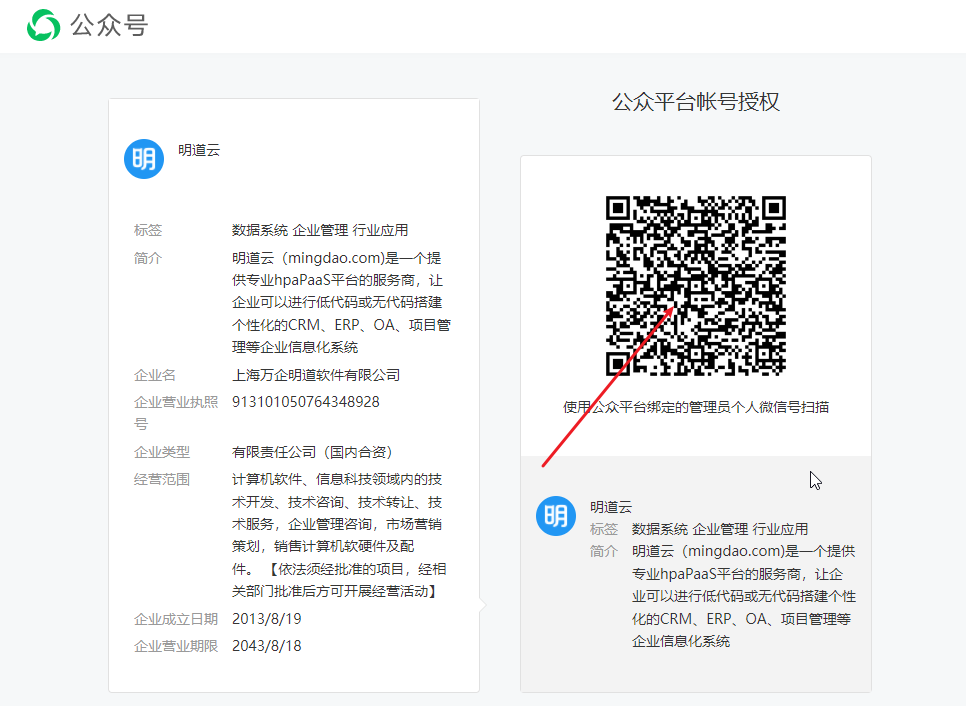Click the 企业类型 field label
The height and width of the screenshot is (706, 966).
pos(161,452)
